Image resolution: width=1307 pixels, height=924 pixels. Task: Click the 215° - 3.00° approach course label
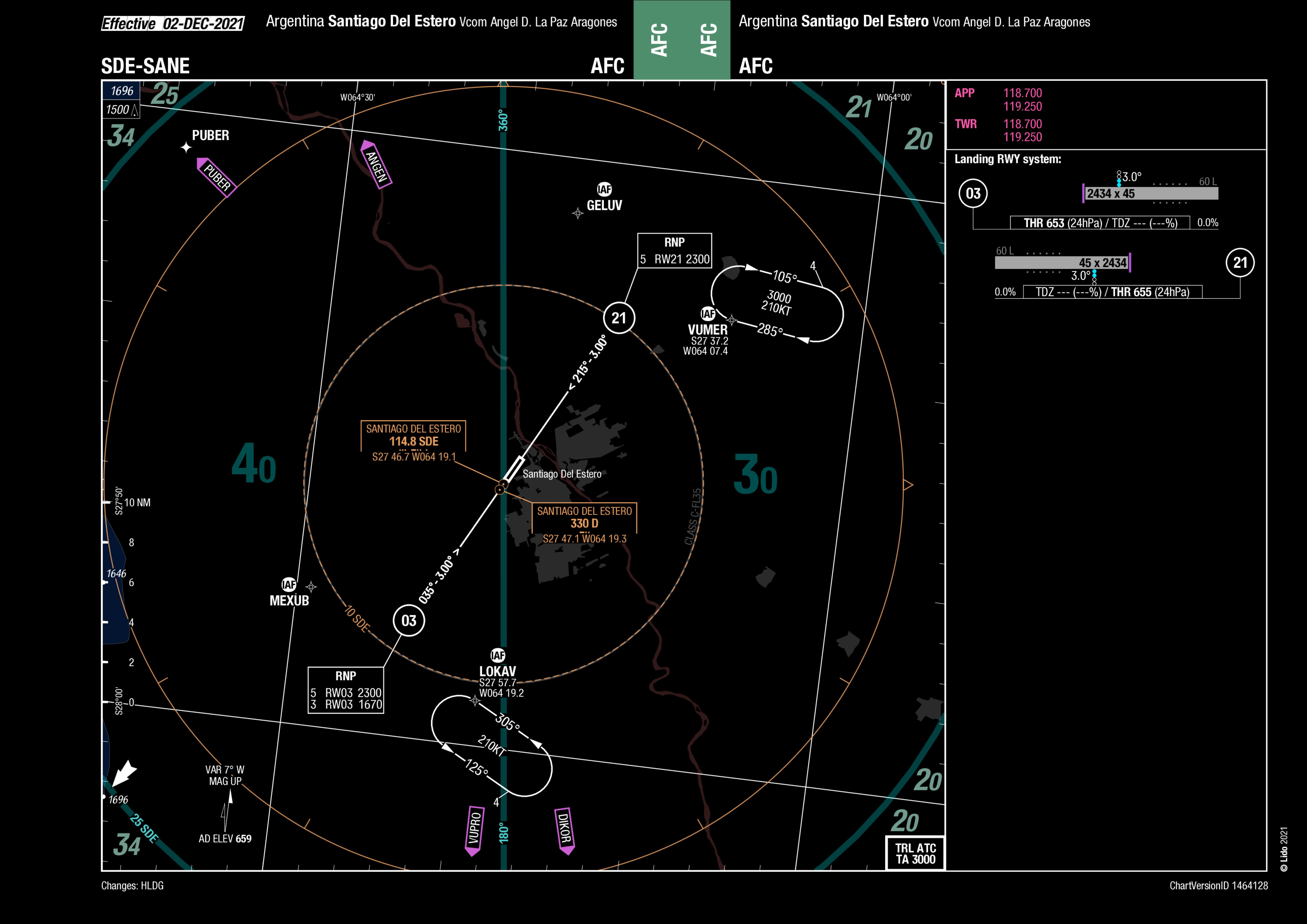click(x=588, y=362)
